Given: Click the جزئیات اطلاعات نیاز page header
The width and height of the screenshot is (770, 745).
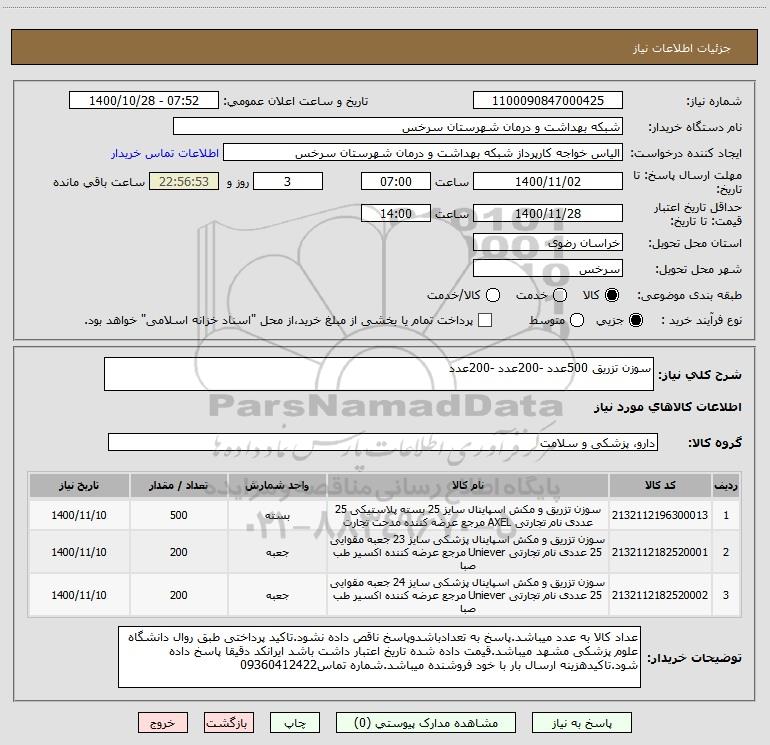Looking at the screenshot, I should 682,48.
